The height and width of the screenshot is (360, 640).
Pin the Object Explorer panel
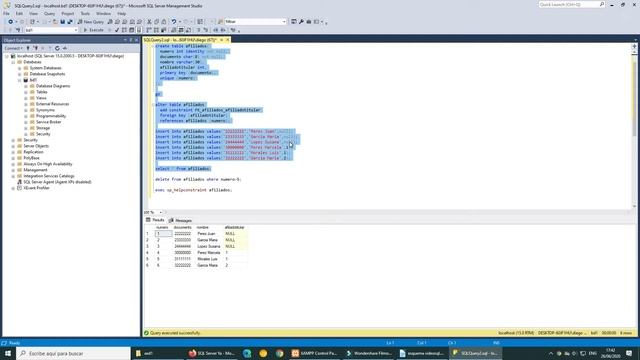tap(131, 40)
